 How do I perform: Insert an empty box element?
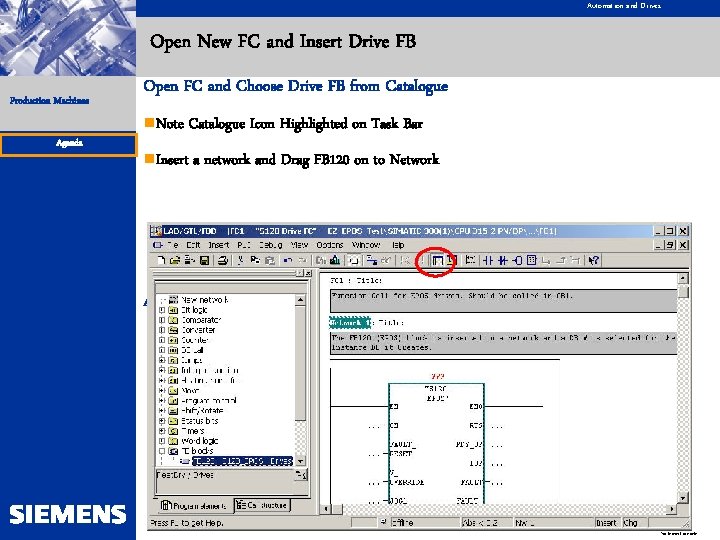(x=532, y=260)
